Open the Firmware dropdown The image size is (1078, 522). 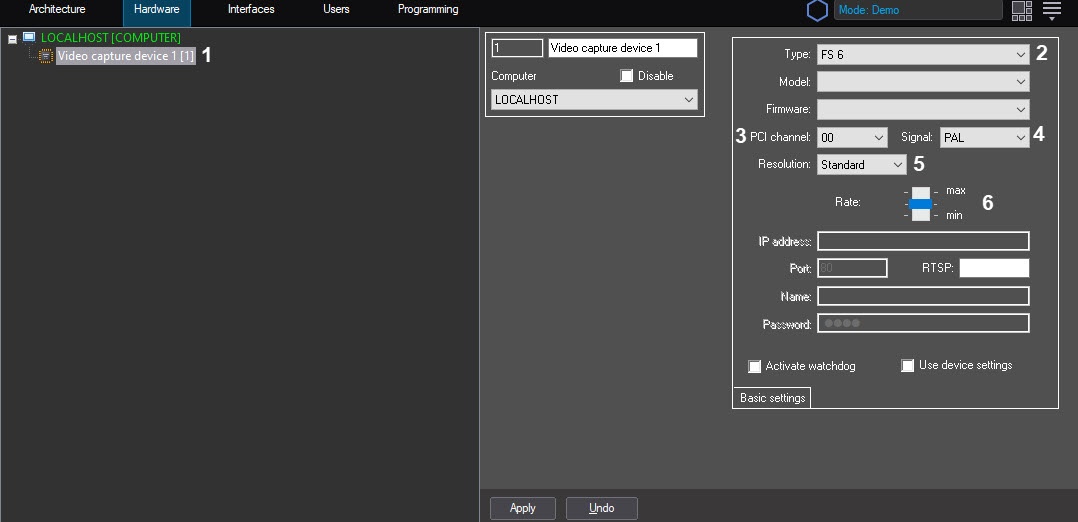(923, 109)
